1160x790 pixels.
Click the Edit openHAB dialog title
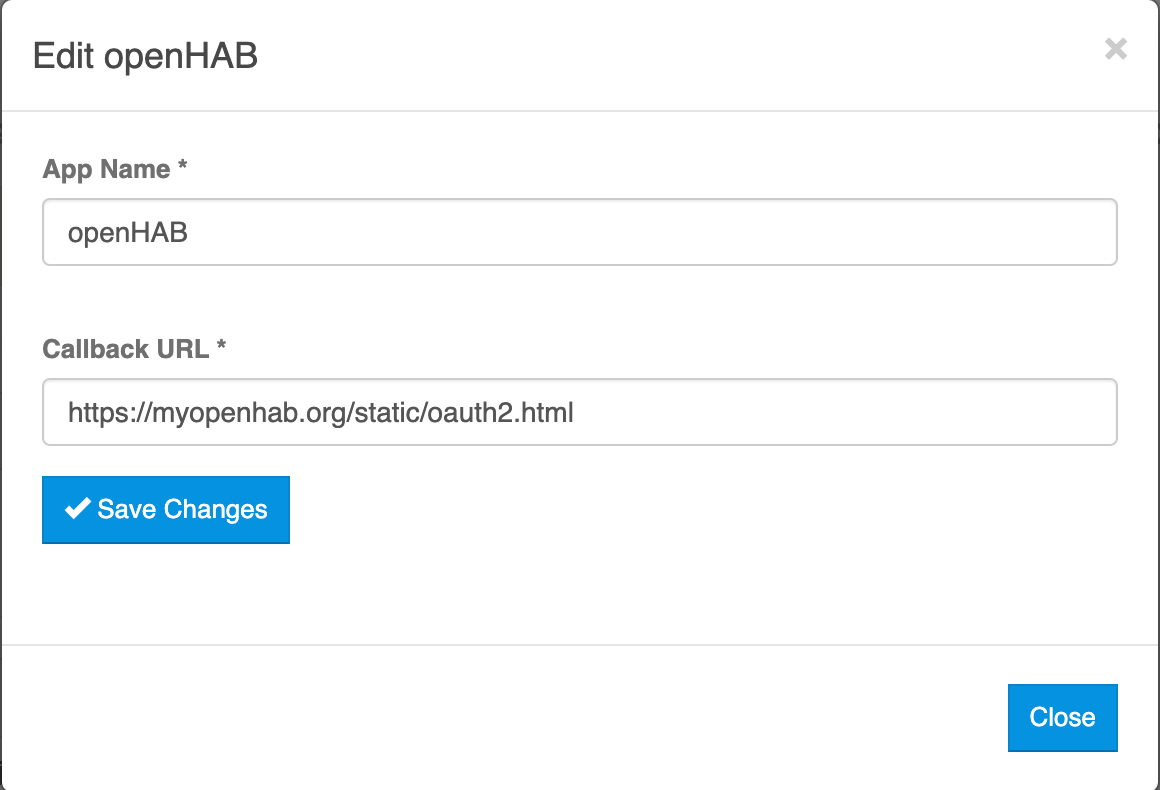pyautogui.click(x=145, y=55)
